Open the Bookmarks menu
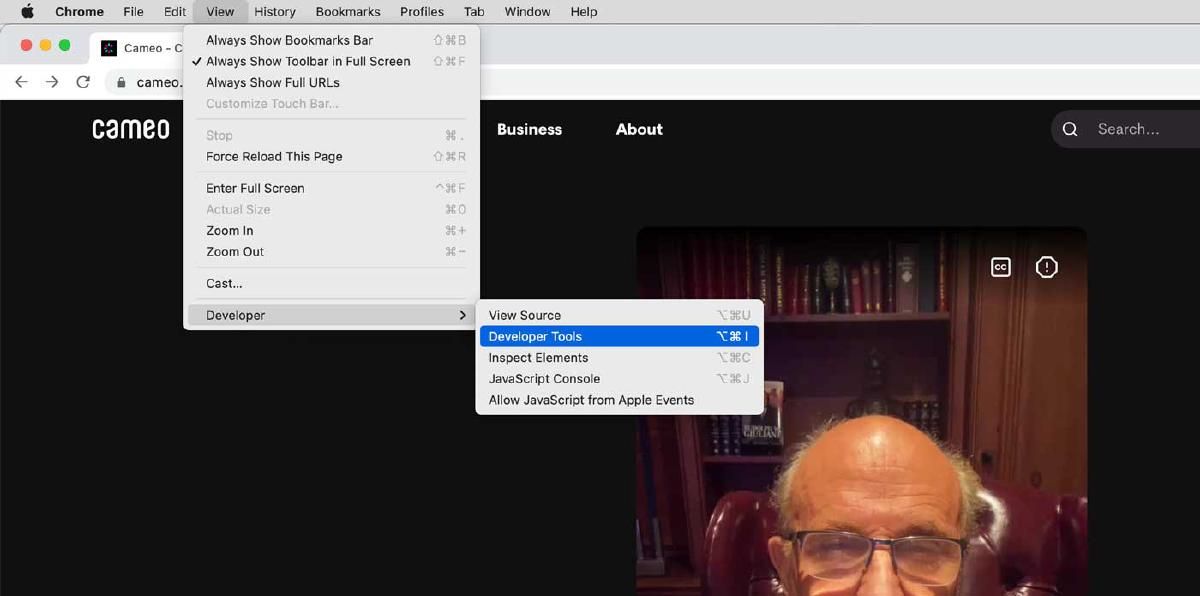The height and width of the screenshot is (596, 1200). click(x=348, y=12)
